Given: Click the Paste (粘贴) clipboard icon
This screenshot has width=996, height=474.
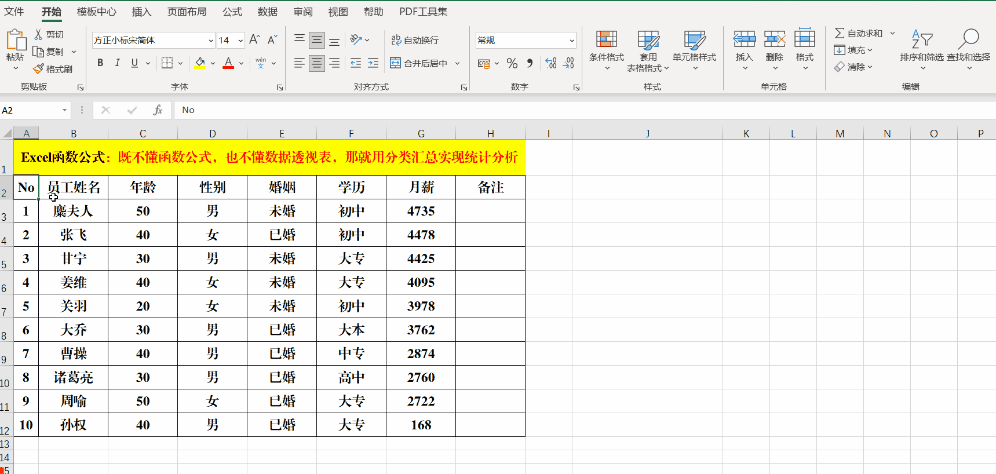Looking at the screenshot, I should tap(15, 41).
